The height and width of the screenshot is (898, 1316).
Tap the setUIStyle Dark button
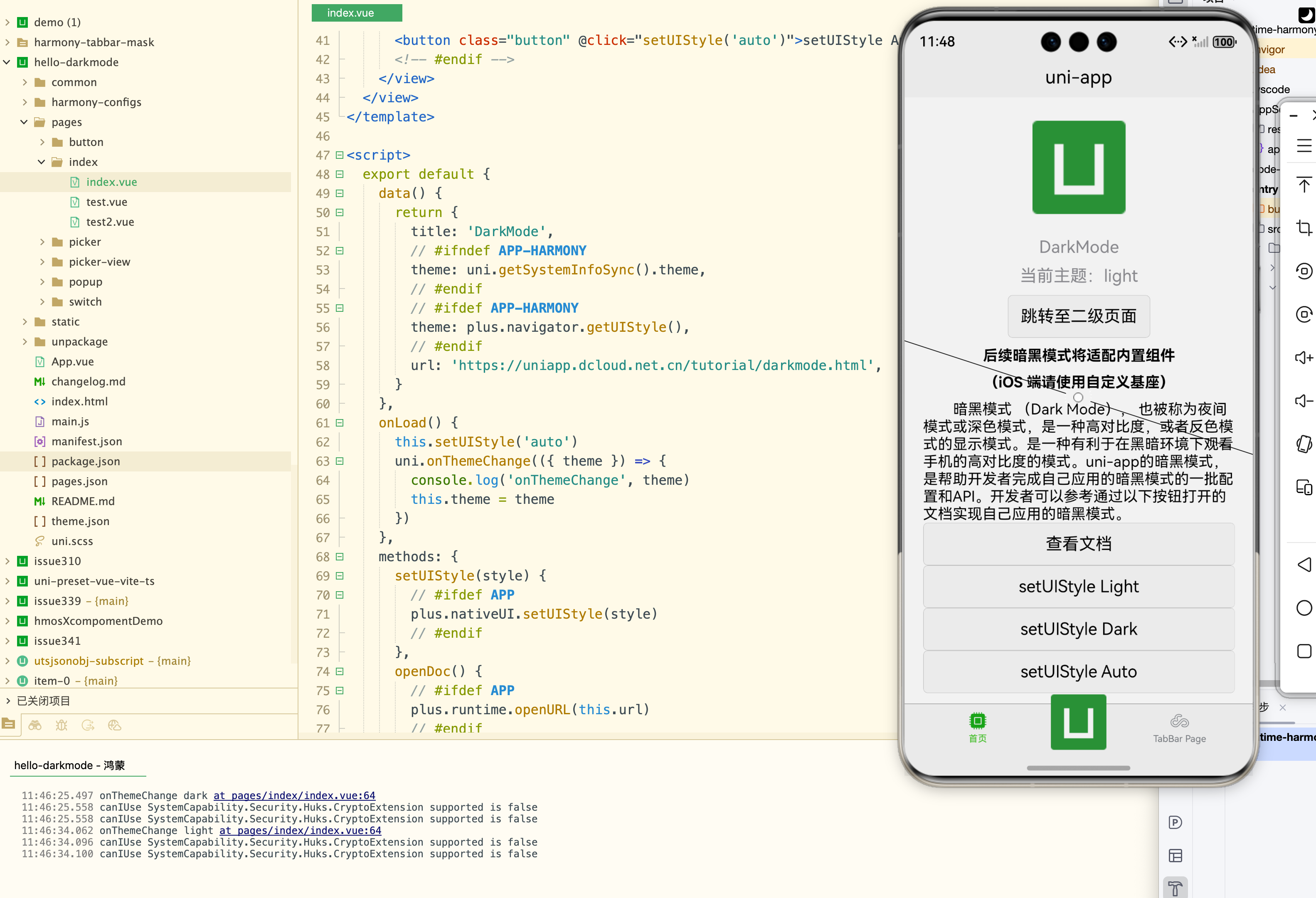point(1078,629)
